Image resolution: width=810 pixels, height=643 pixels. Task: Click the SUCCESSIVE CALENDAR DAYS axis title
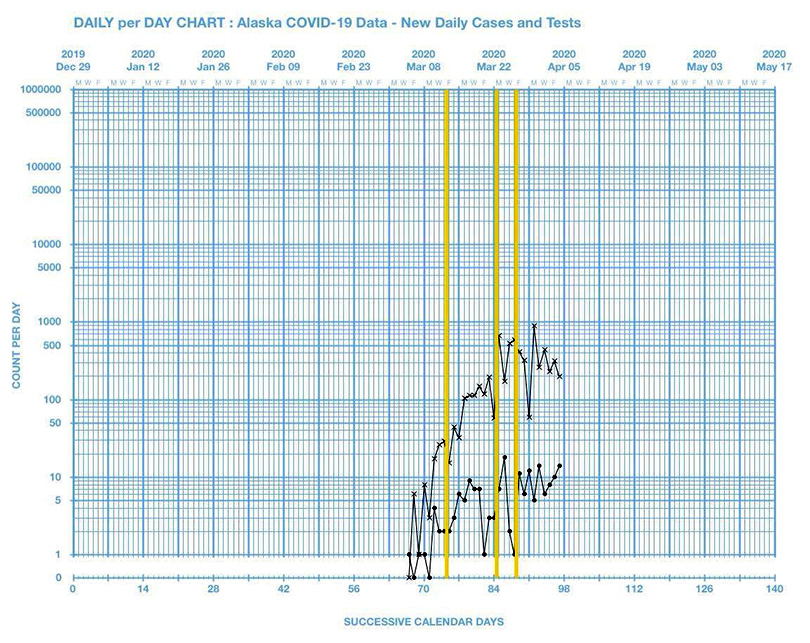(x=424, y=621)
